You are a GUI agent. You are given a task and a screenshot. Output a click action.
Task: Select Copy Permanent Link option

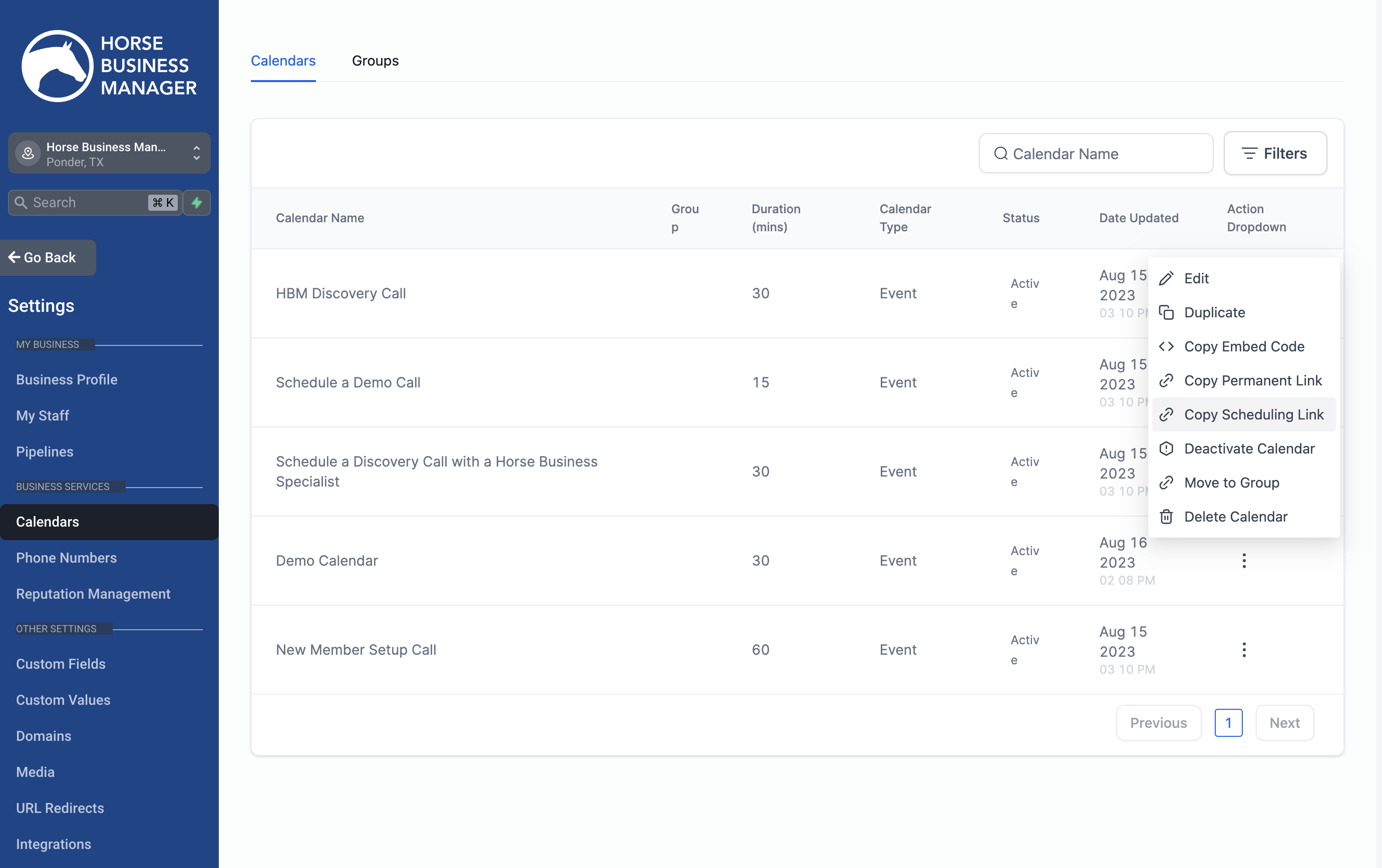tap(1244, 380)
